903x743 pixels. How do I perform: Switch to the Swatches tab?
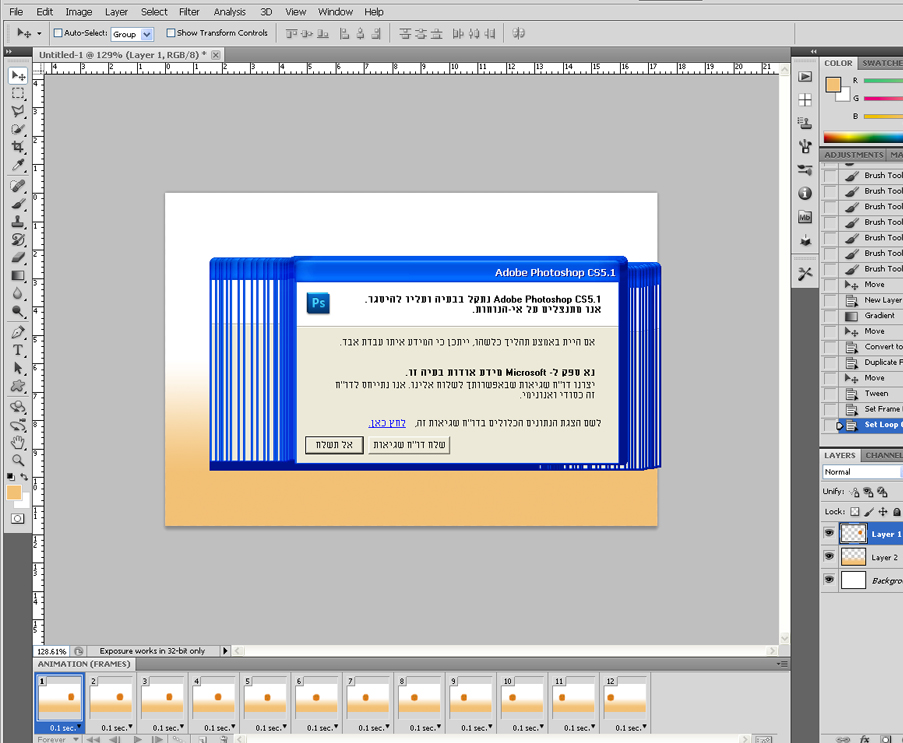tap(881, 63)
